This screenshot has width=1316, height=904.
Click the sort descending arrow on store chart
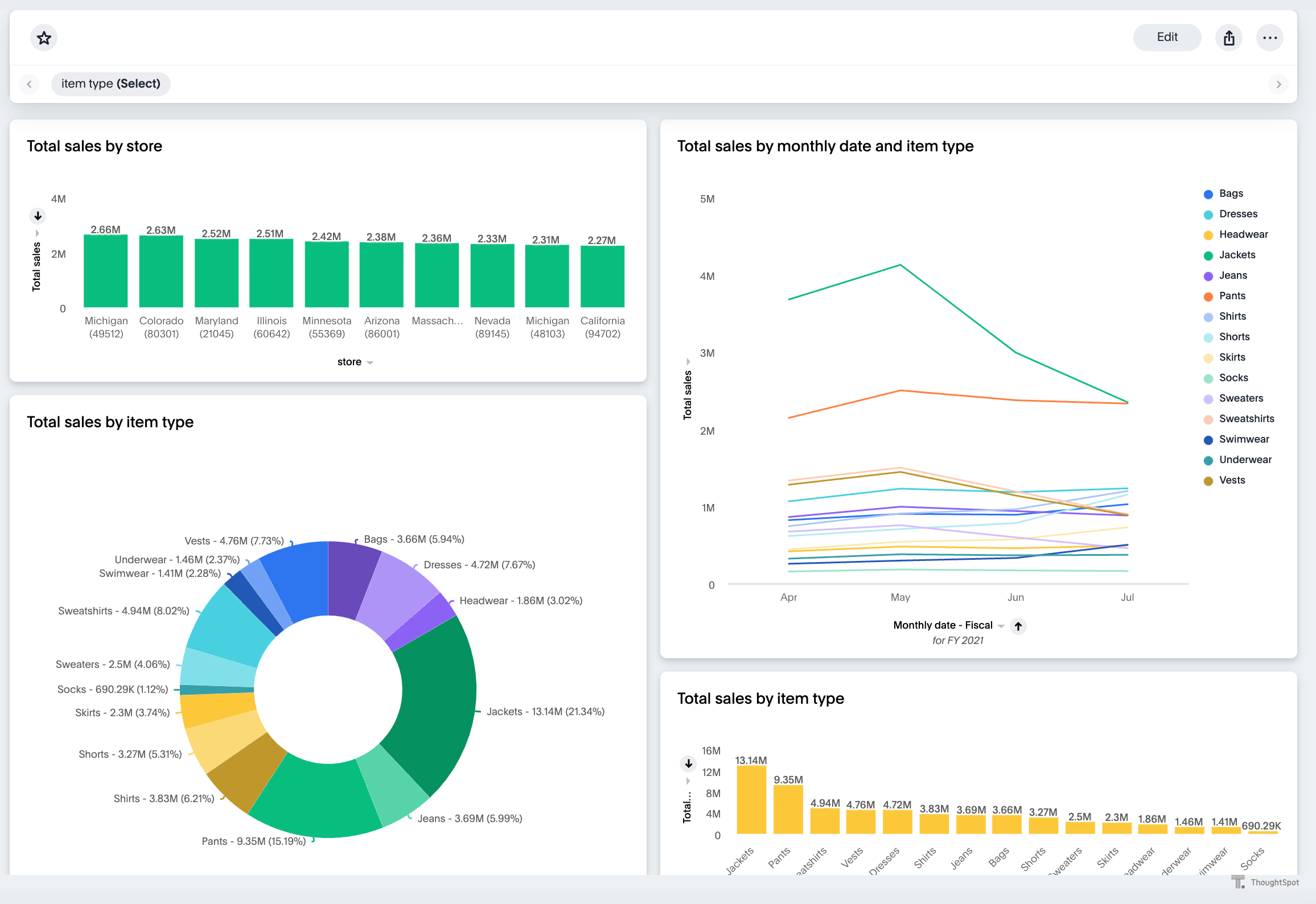coord(38,216)
